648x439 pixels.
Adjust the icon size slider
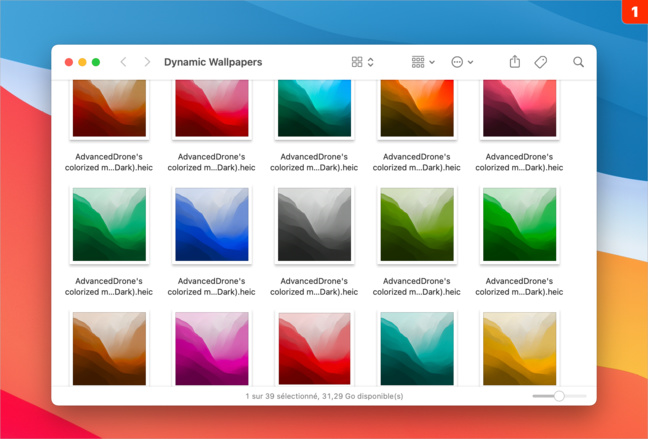coord(559,396)
